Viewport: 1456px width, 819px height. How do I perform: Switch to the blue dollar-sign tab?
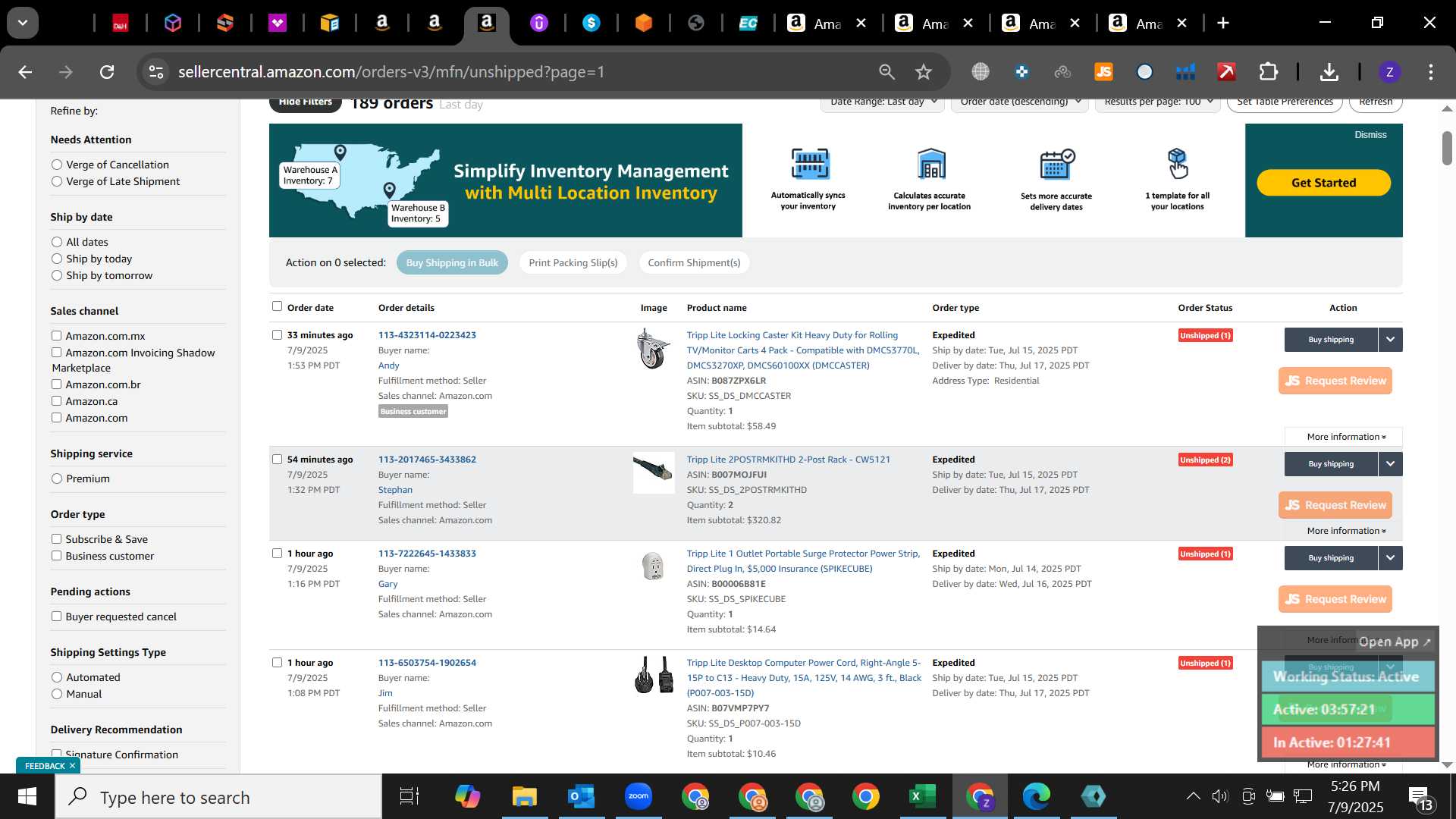(591, 23)
